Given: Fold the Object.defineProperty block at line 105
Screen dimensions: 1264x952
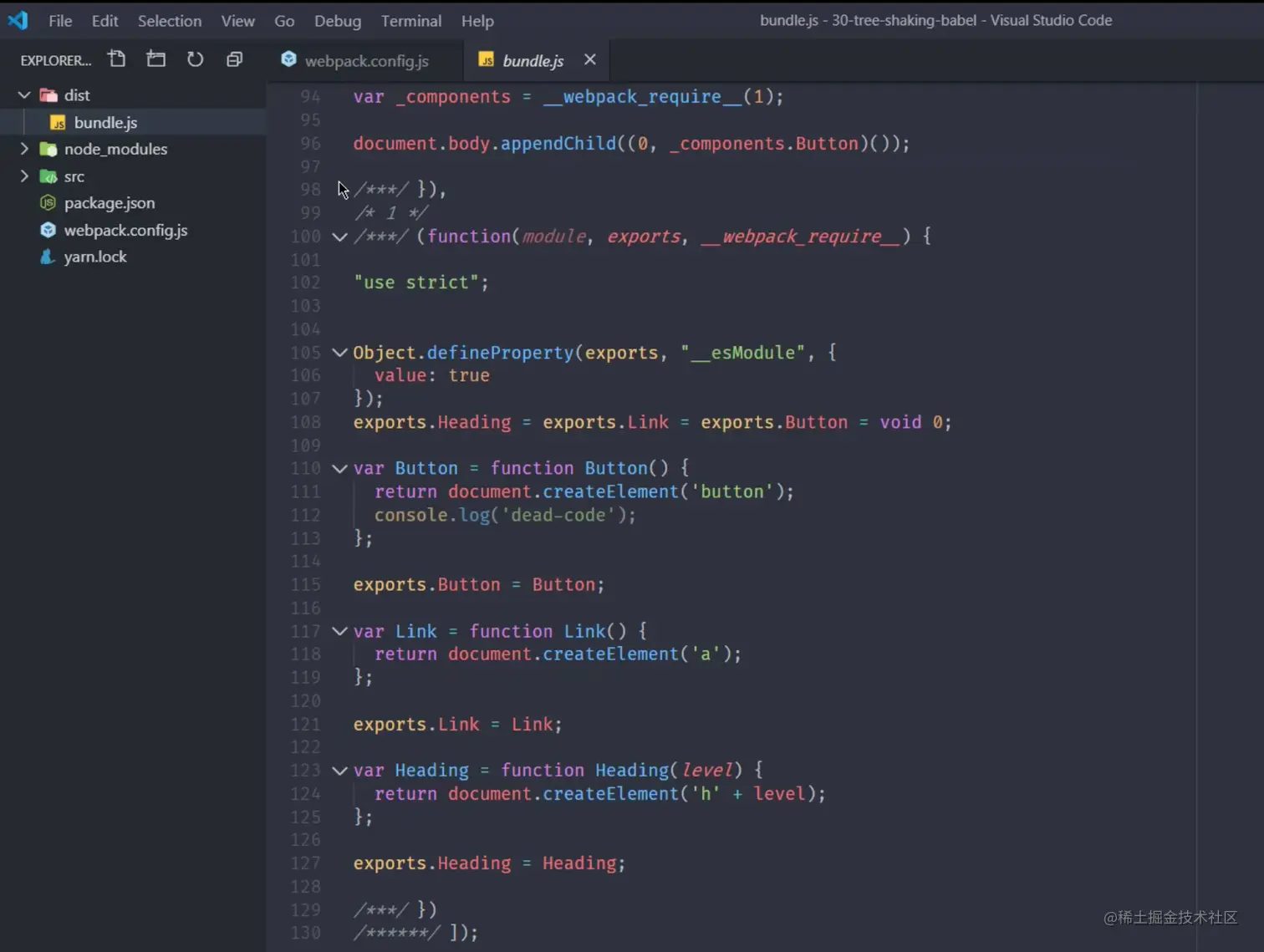Looking at the screenshot, I should tap(339, 353).
